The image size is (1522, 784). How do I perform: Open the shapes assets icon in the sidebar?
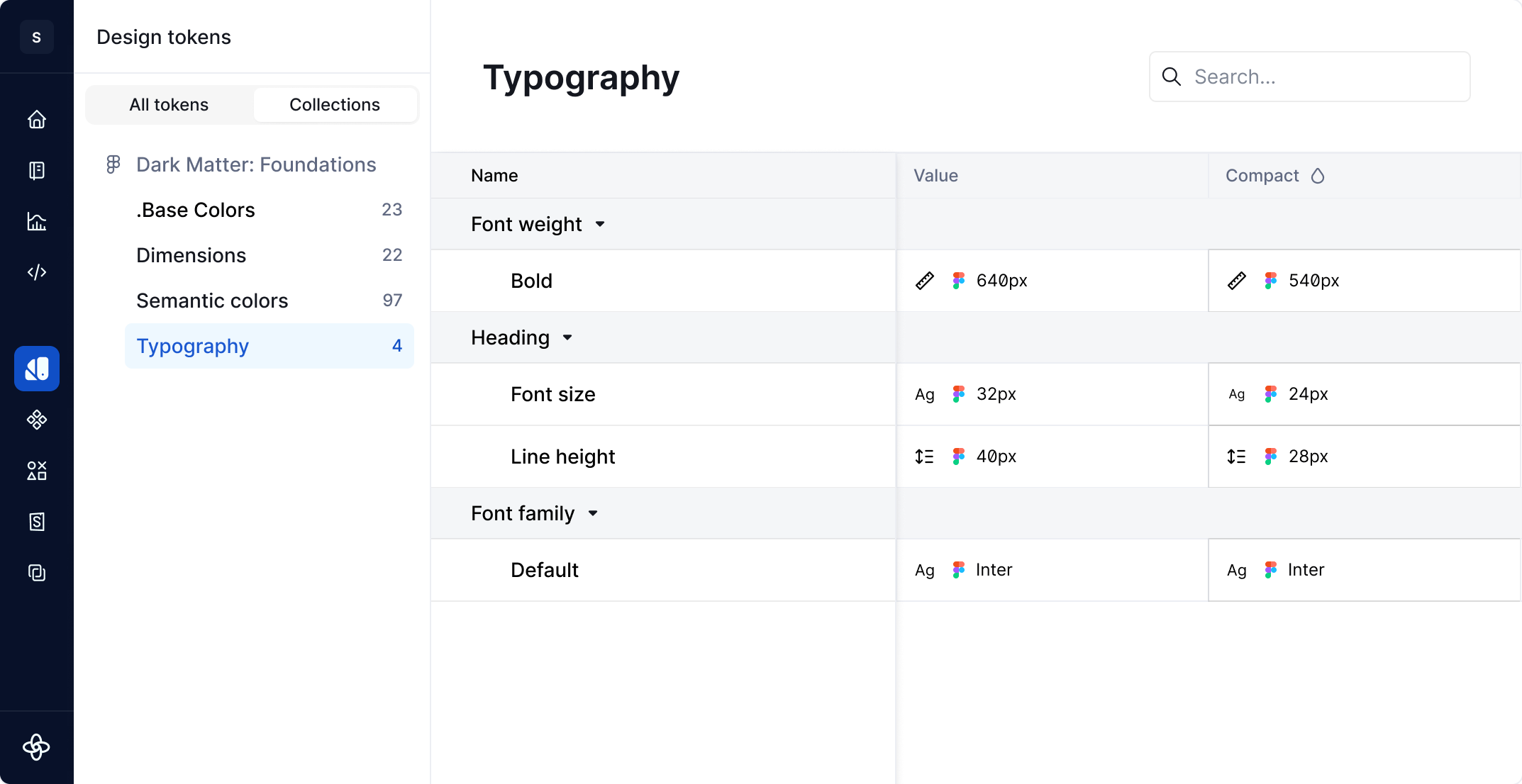tap(36, 471)
